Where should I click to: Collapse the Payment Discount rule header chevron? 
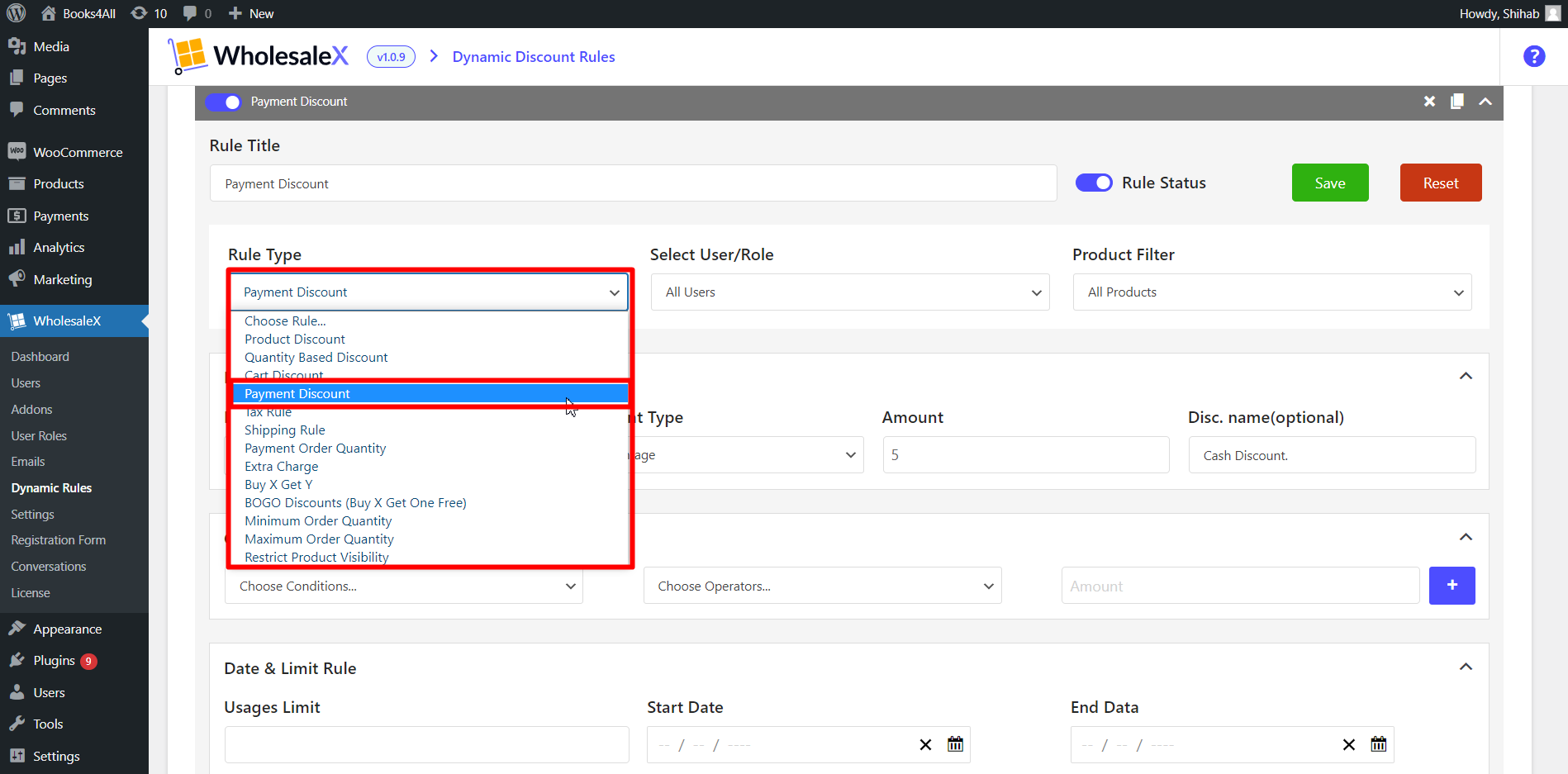(1485, 102)
